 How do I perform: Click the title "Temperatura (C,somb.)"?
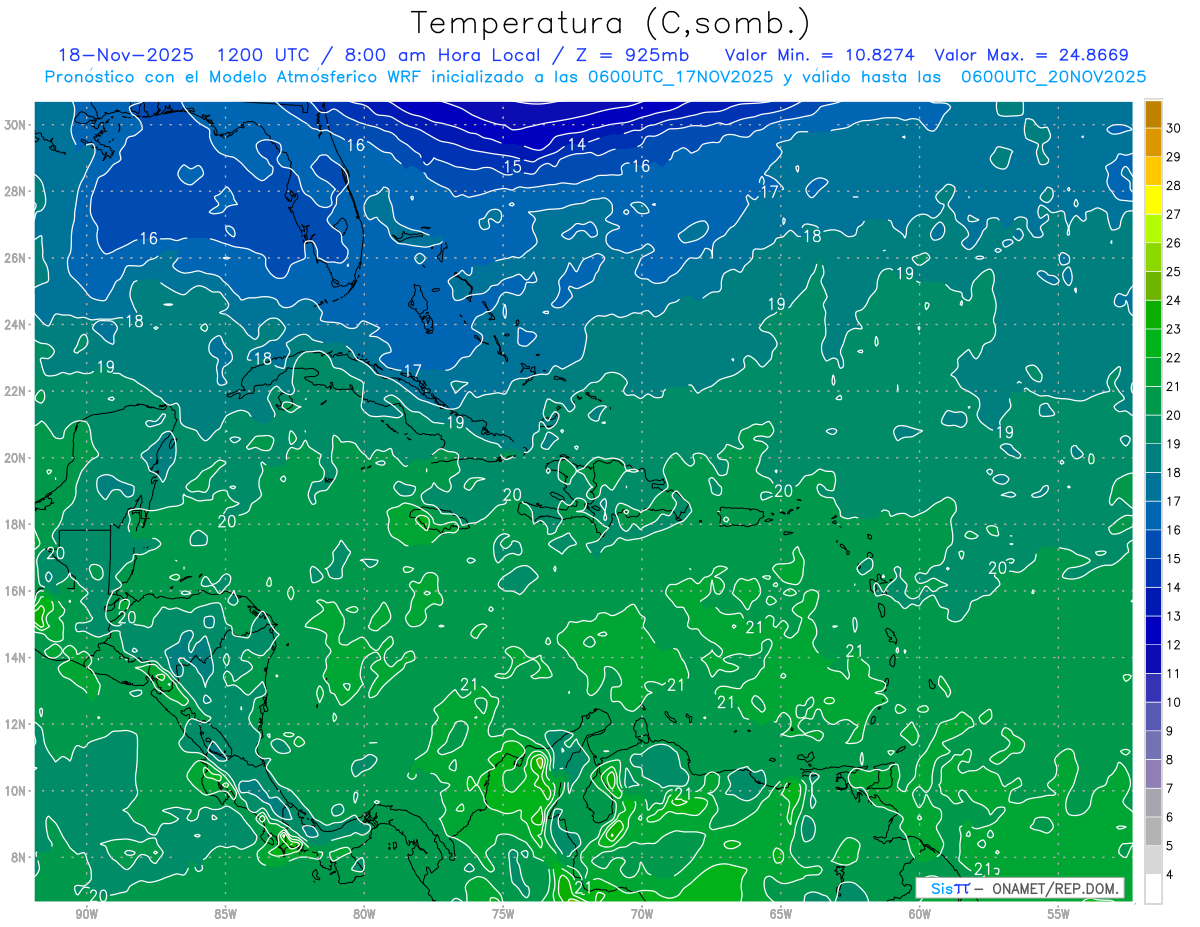[611, 24]
